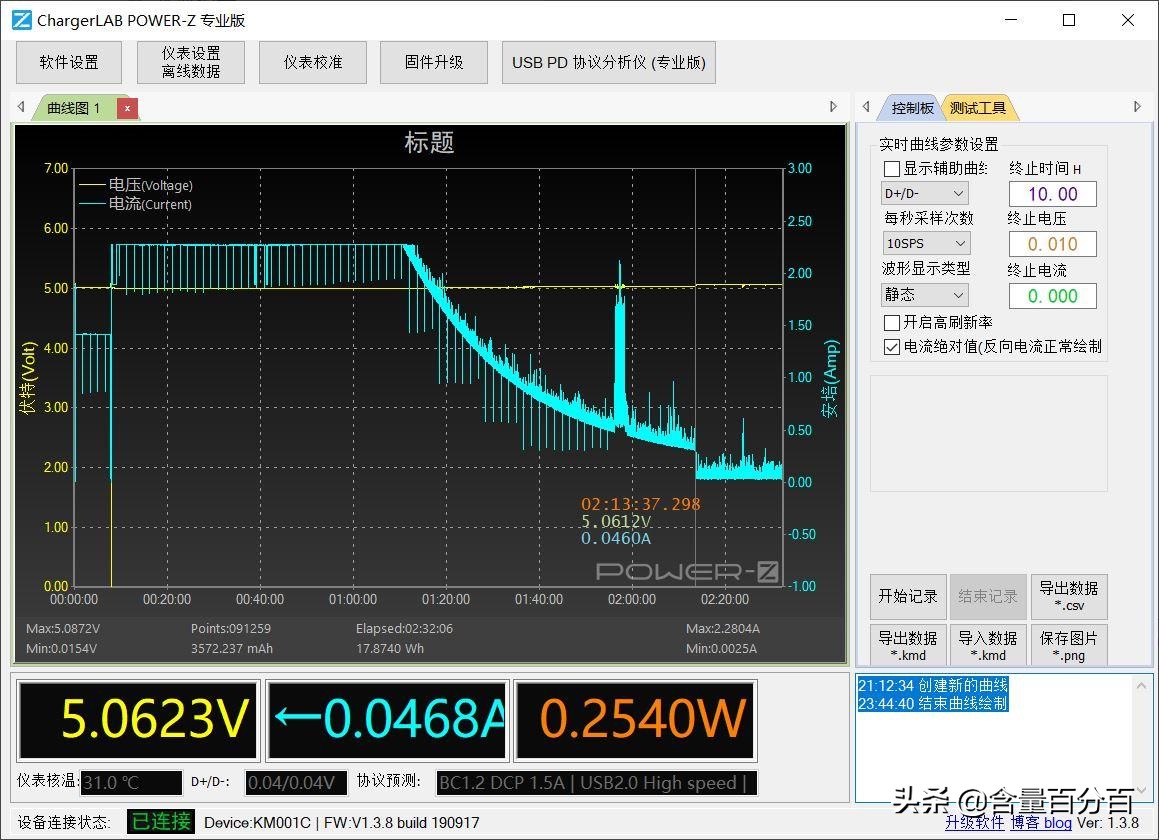
Task: Switch to the 测试工具 tab
Action: click(x=978, y=107)
